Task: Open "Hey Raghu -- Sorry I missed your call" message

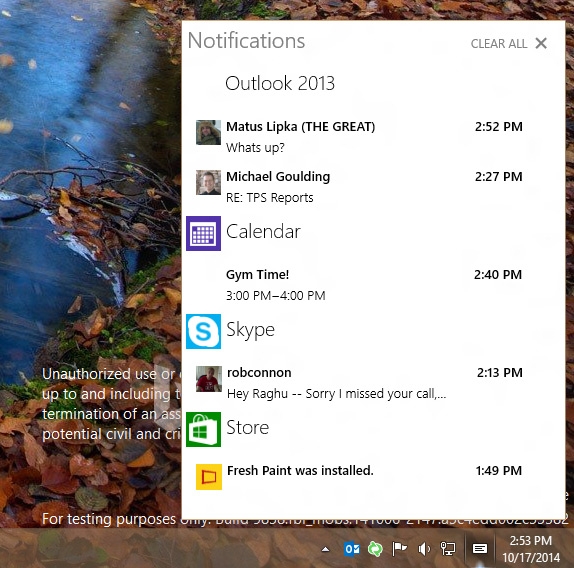Action: point(336,393)
